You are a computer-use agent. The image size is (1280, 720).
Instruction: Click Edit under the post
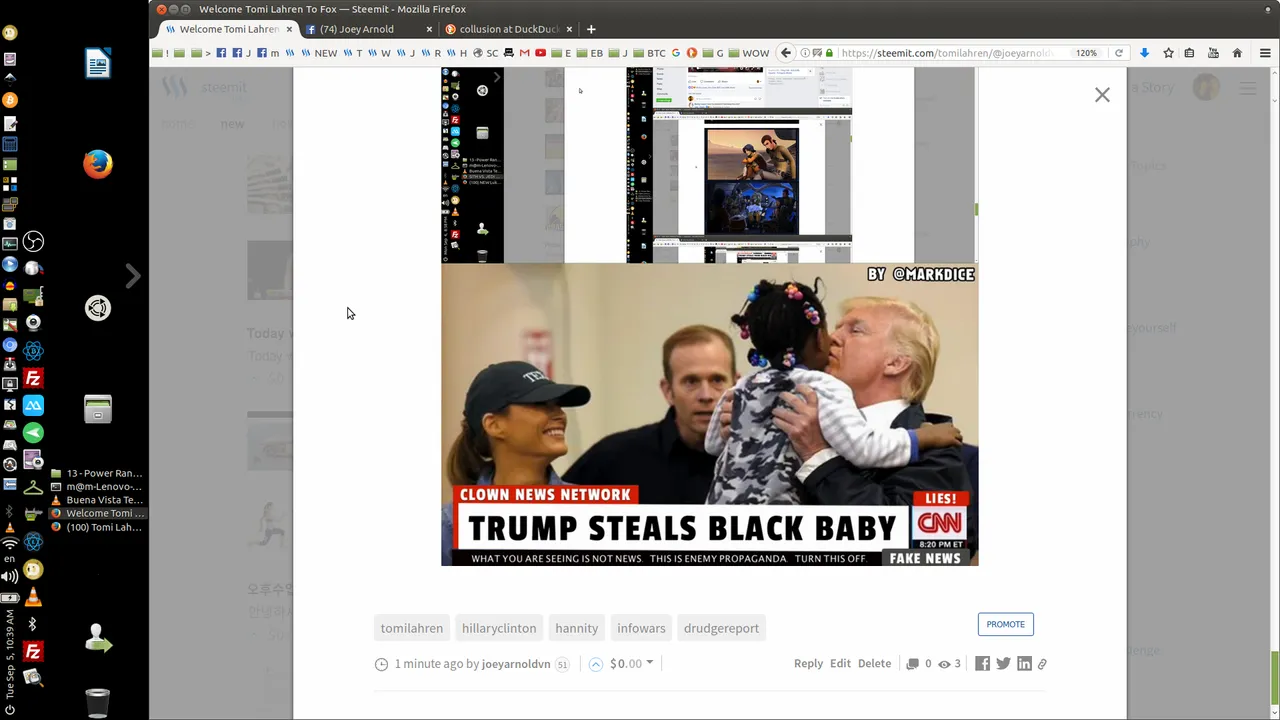coord(840,663)
